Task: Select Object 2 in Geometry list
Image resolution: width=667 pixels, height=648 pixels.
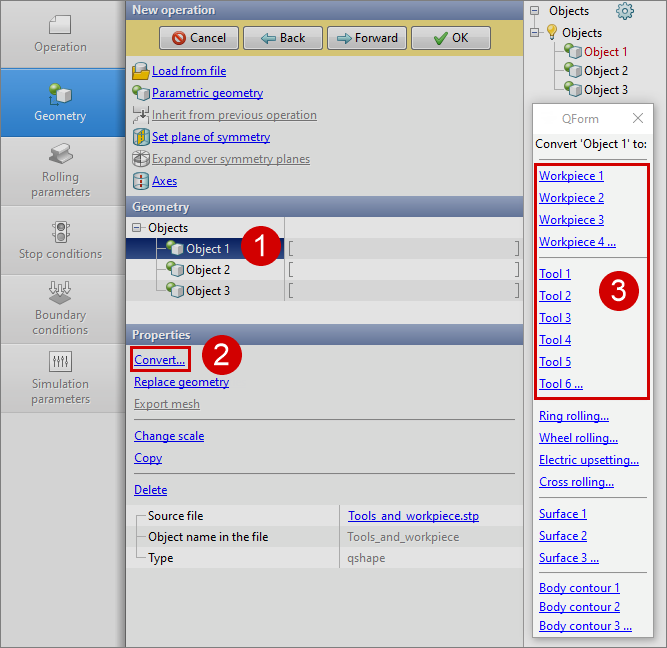Action: pyautogui.click(x=207, y=270)
